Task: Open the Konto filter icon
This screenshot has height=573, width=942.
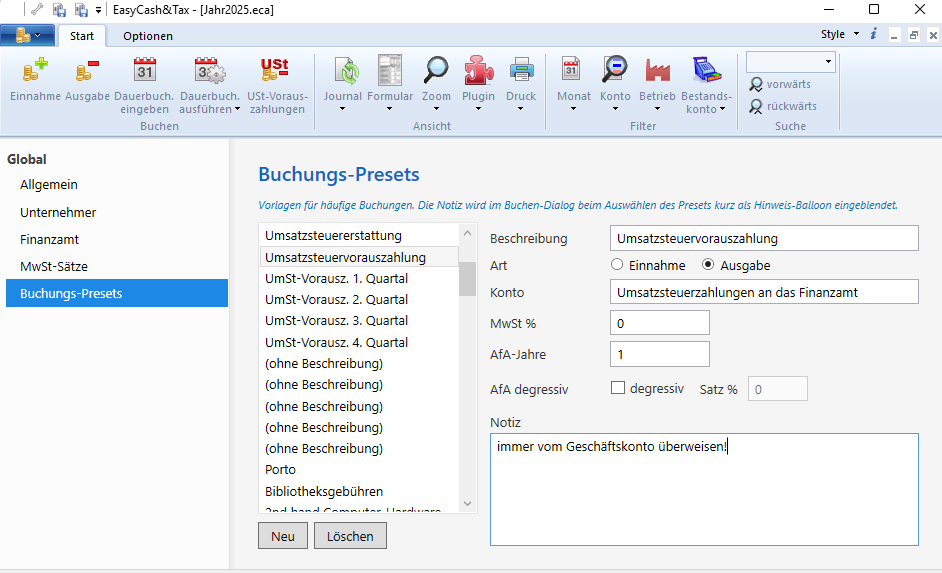Action: (615, 70)
